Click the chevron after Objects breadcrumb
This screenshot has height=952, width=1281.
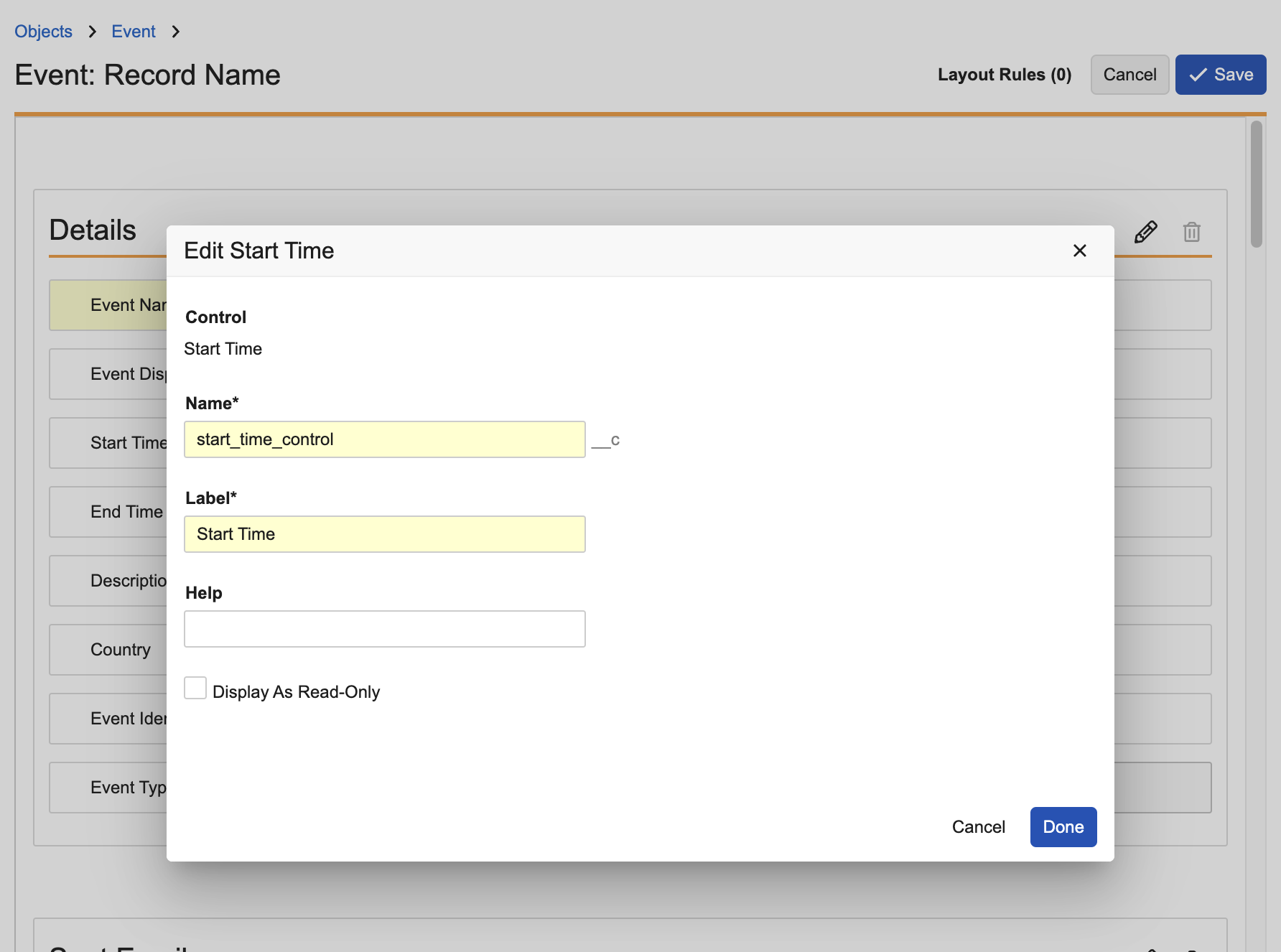click(x=92, y=32)
